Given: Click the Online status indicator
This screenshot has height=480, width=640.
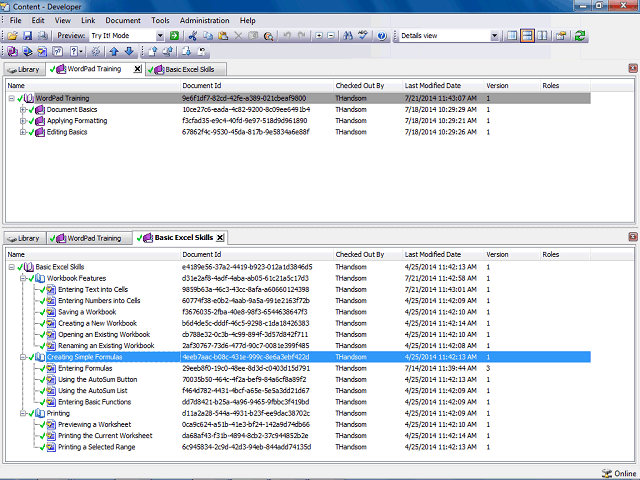Looking at the screenshot, I should tap(619, 473).
